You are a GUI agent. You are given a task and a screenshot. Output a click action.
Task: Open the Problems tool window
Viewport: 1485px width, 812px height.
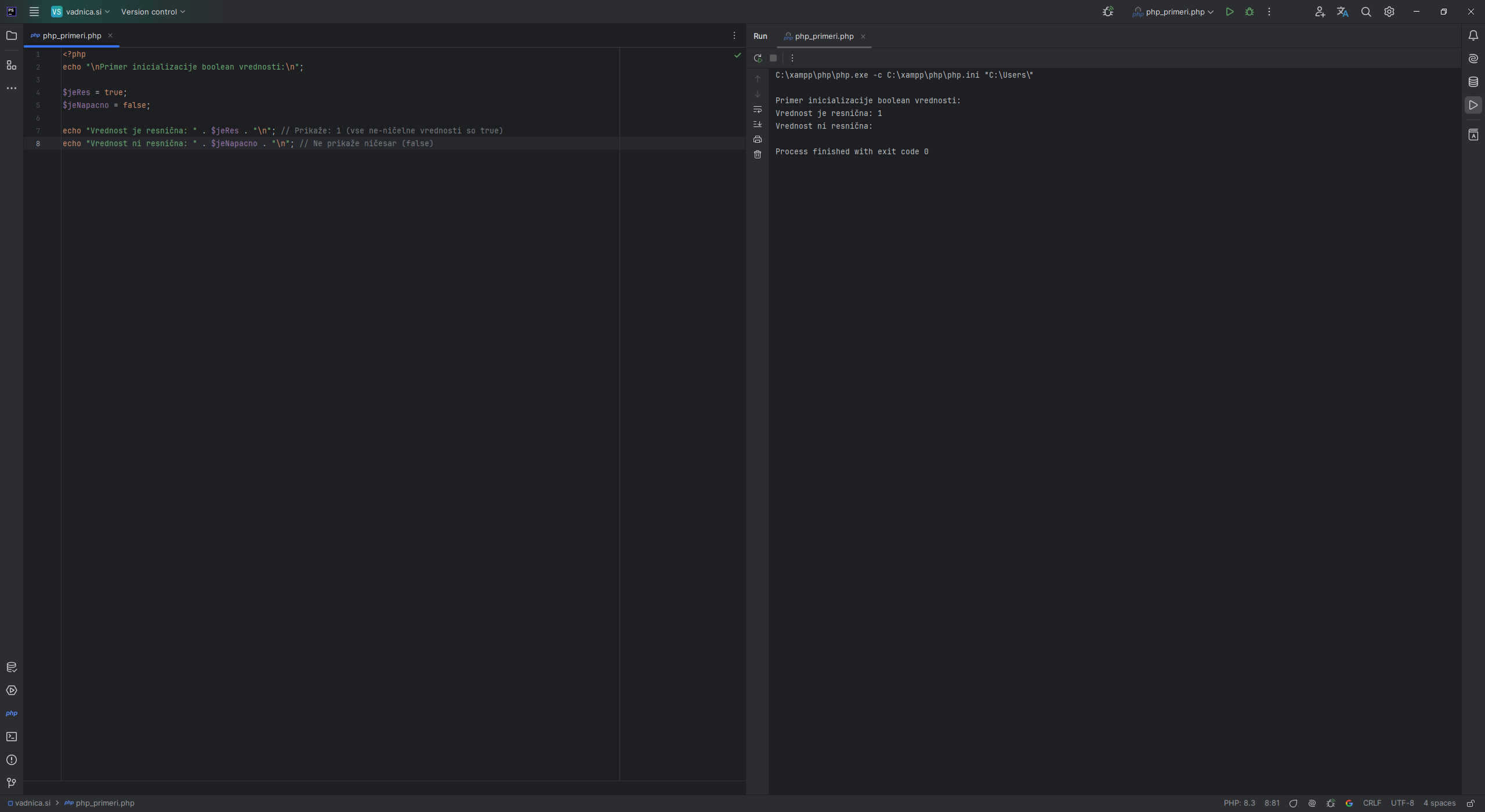pos(12,759)
